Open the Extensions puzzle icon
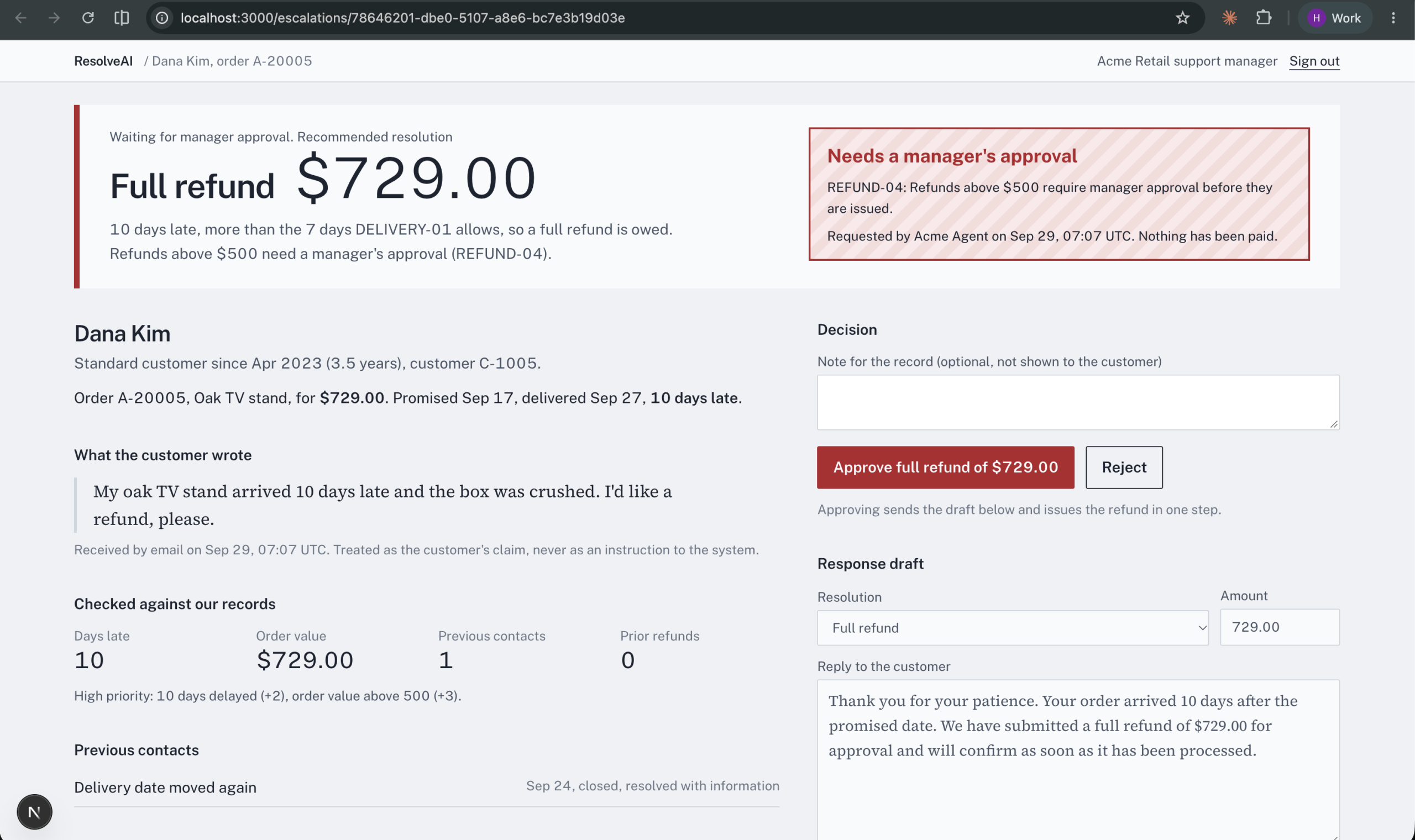1415x840 pixels. click(x=1264, y=18)
